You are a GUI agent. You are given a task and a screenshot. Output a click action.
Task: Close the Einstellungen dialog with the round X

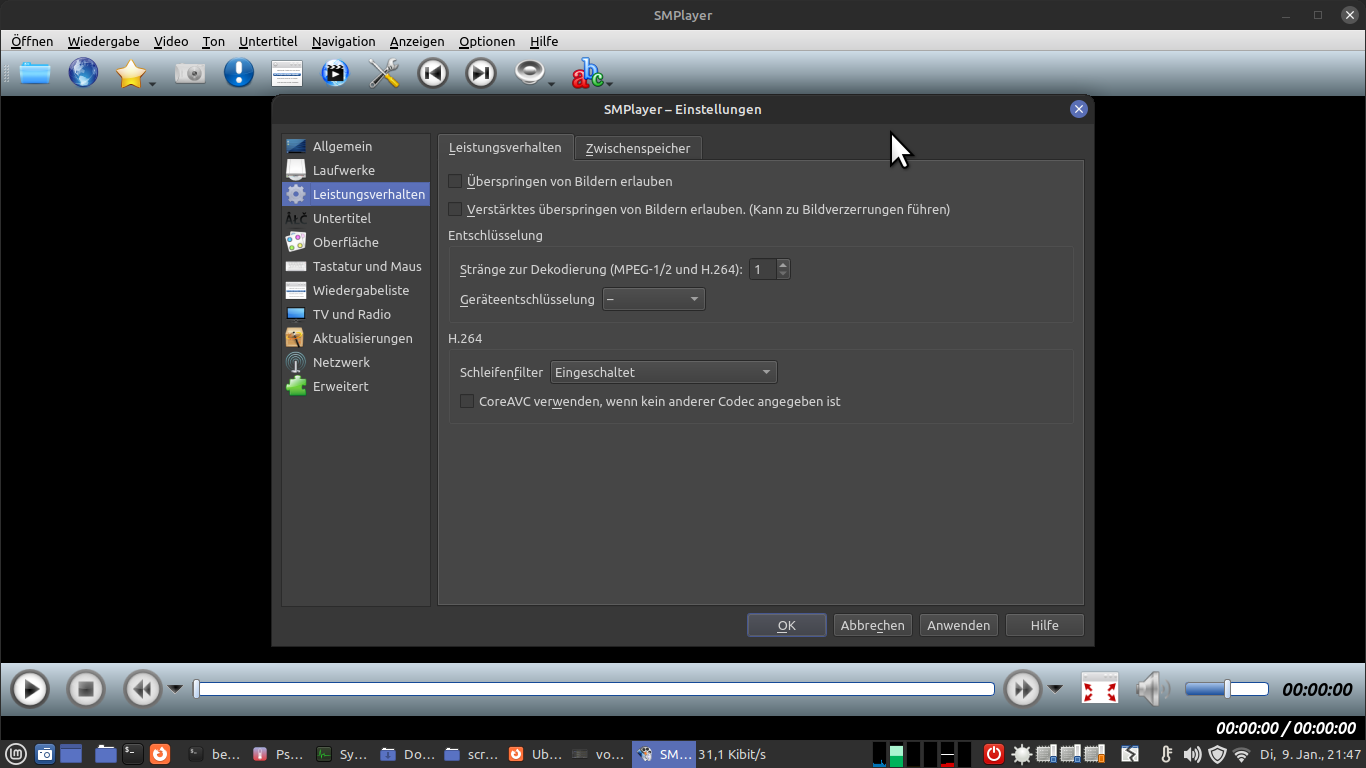(1078, 109)
